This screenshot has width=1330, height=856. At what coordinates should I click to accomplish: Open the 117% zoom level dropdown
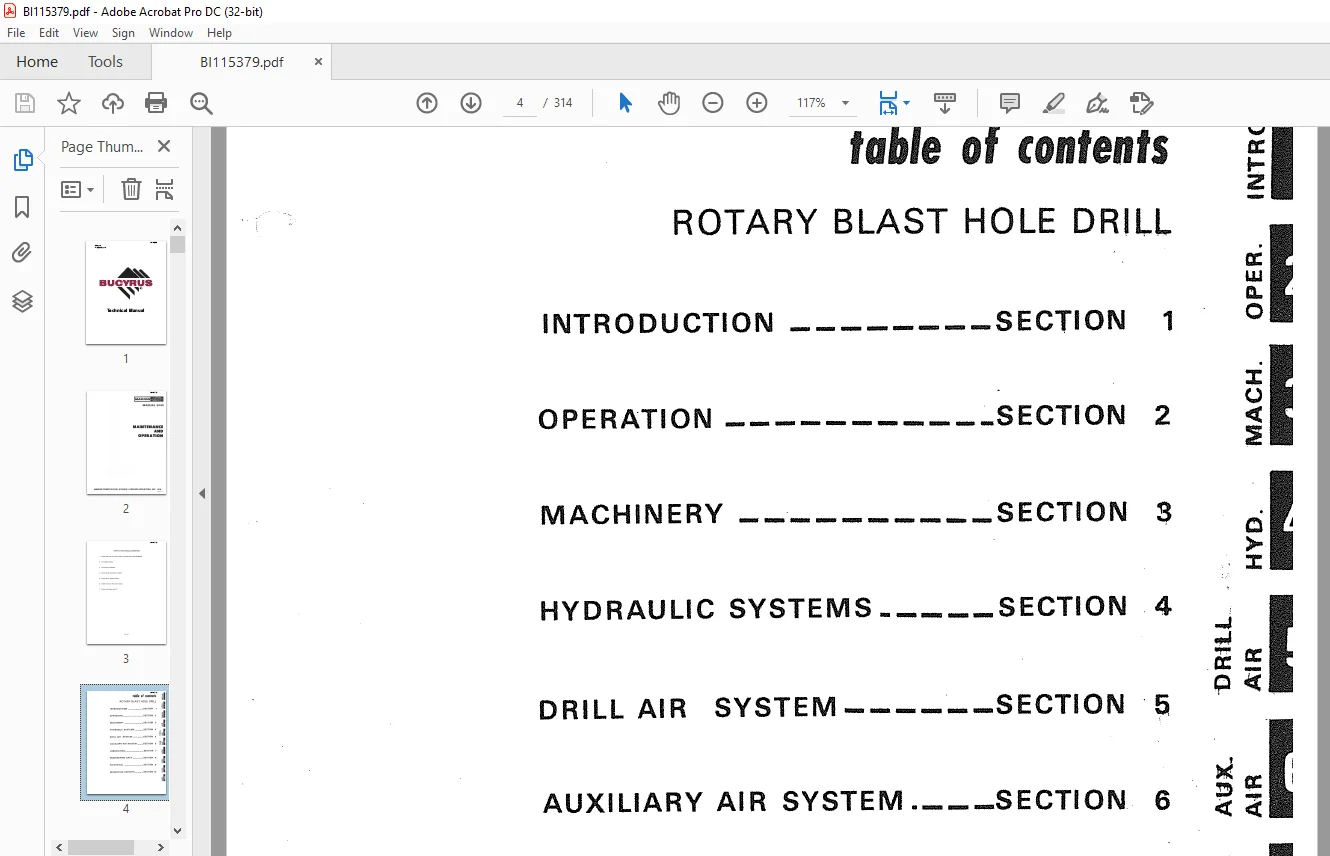(822, 103)
